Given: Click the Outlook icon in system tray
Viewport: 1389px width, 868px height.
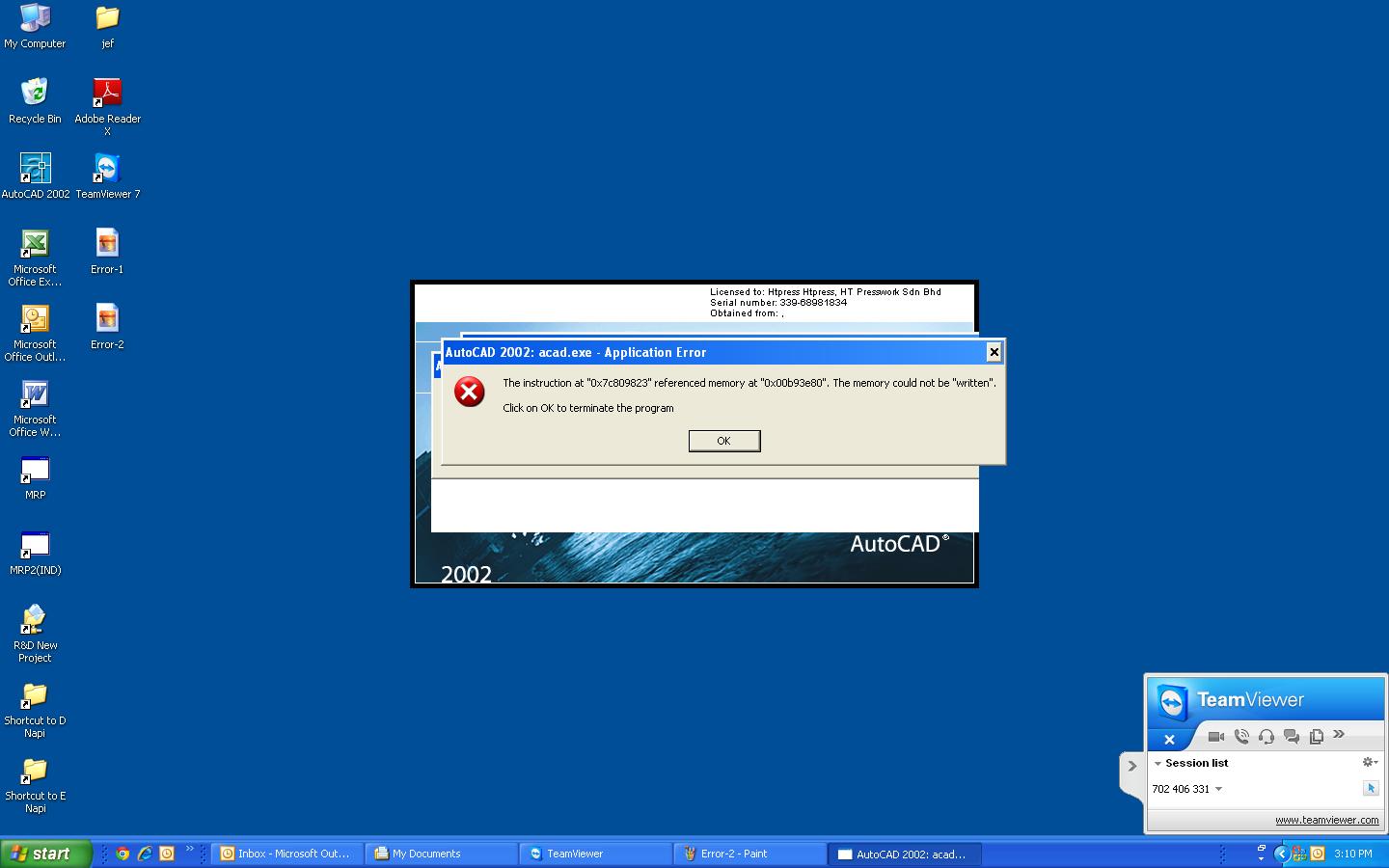Looking at the screenshot, I should coord(1317,854).
